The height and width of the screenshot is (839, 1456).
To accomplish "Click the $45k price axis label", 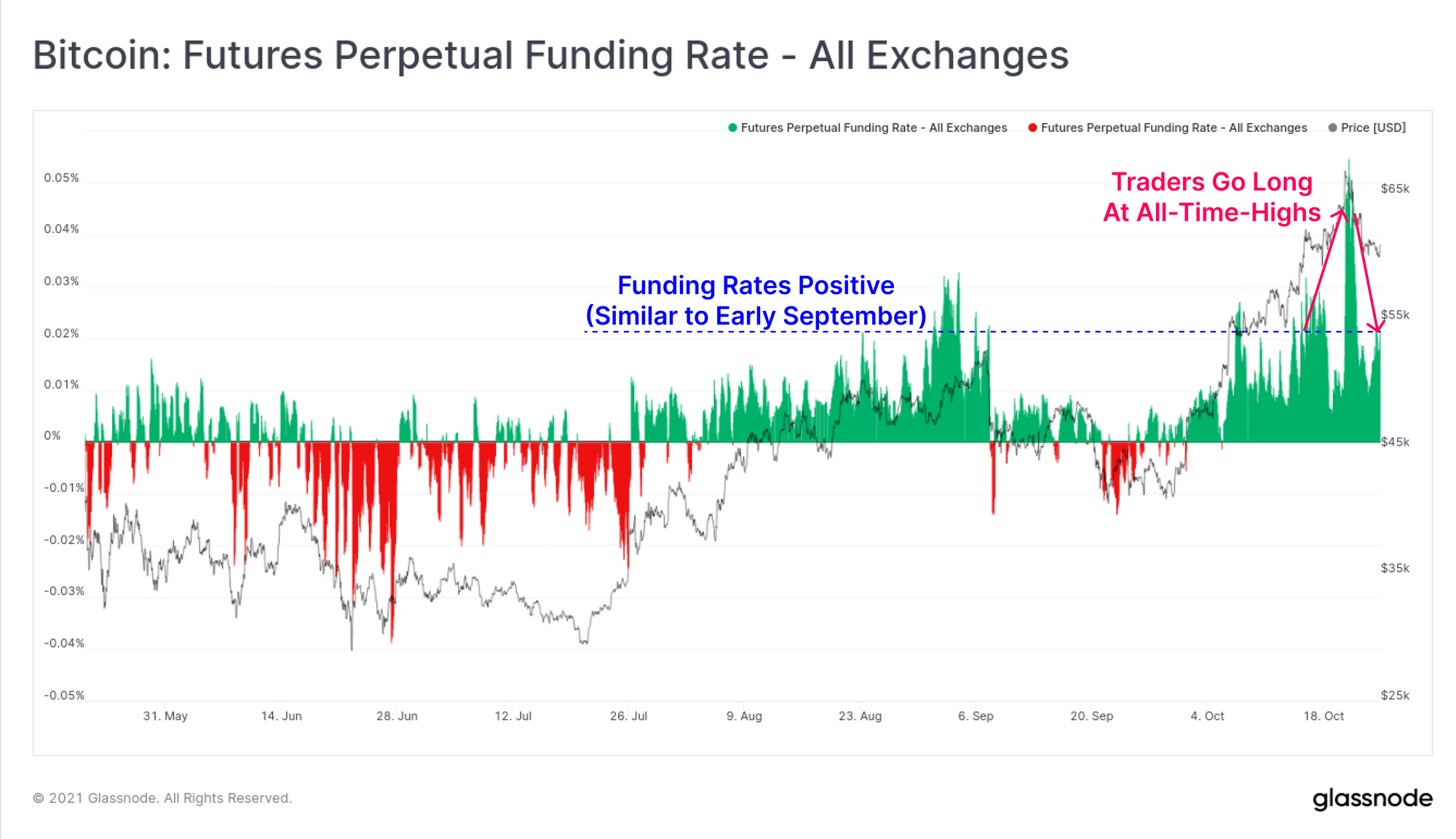I will [1395, 442].
